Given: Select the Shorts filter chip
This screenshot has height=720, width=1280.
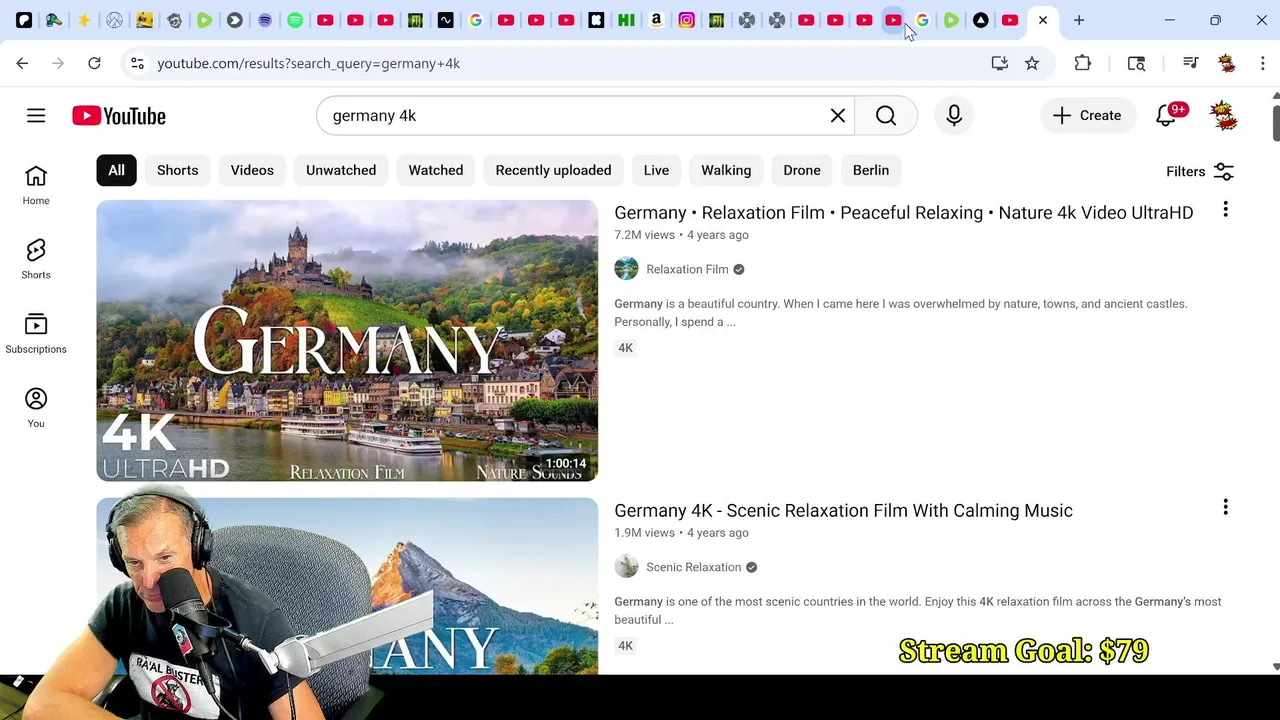Looking at the screenshot, I should [178, 170].
